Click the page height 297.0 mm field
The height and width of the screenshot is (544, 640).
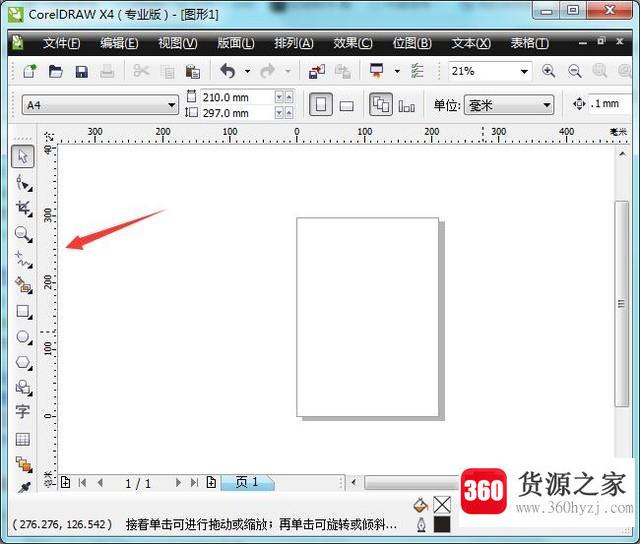[x=238, y=113]
